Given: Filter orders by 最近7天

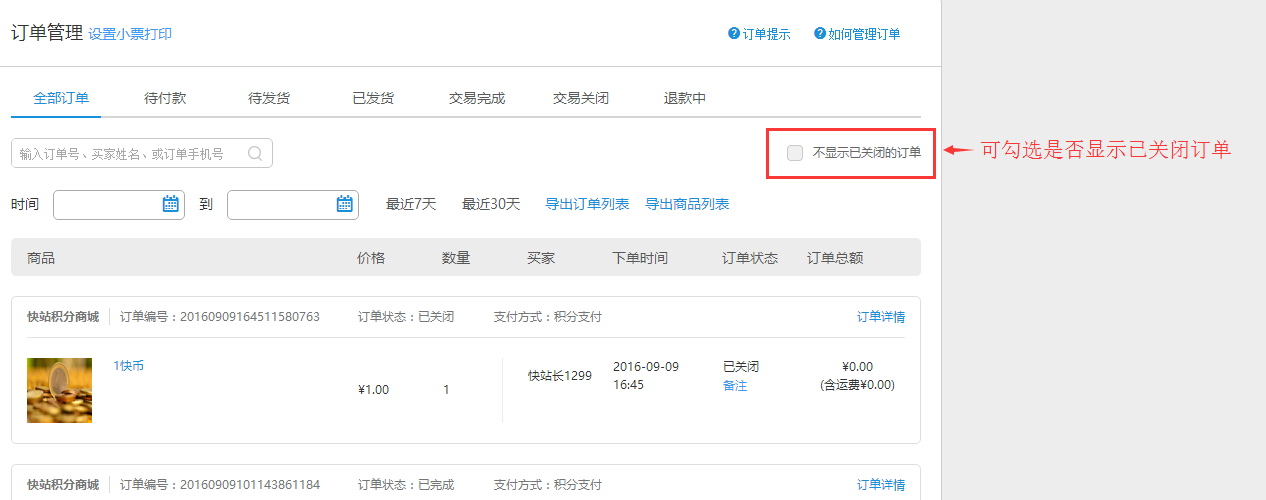Looking at the screenshot, I should click(x=411, y=204).
